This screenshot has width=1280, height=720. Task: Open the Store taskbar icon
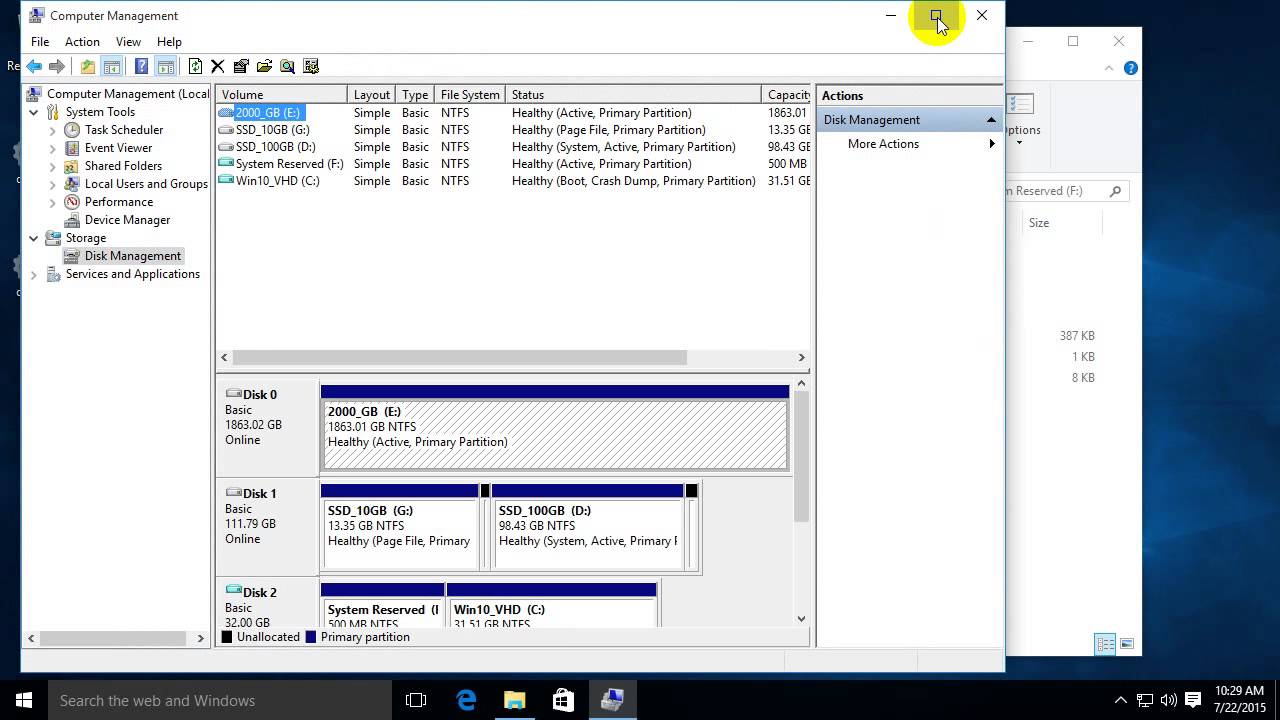point(563,700)
